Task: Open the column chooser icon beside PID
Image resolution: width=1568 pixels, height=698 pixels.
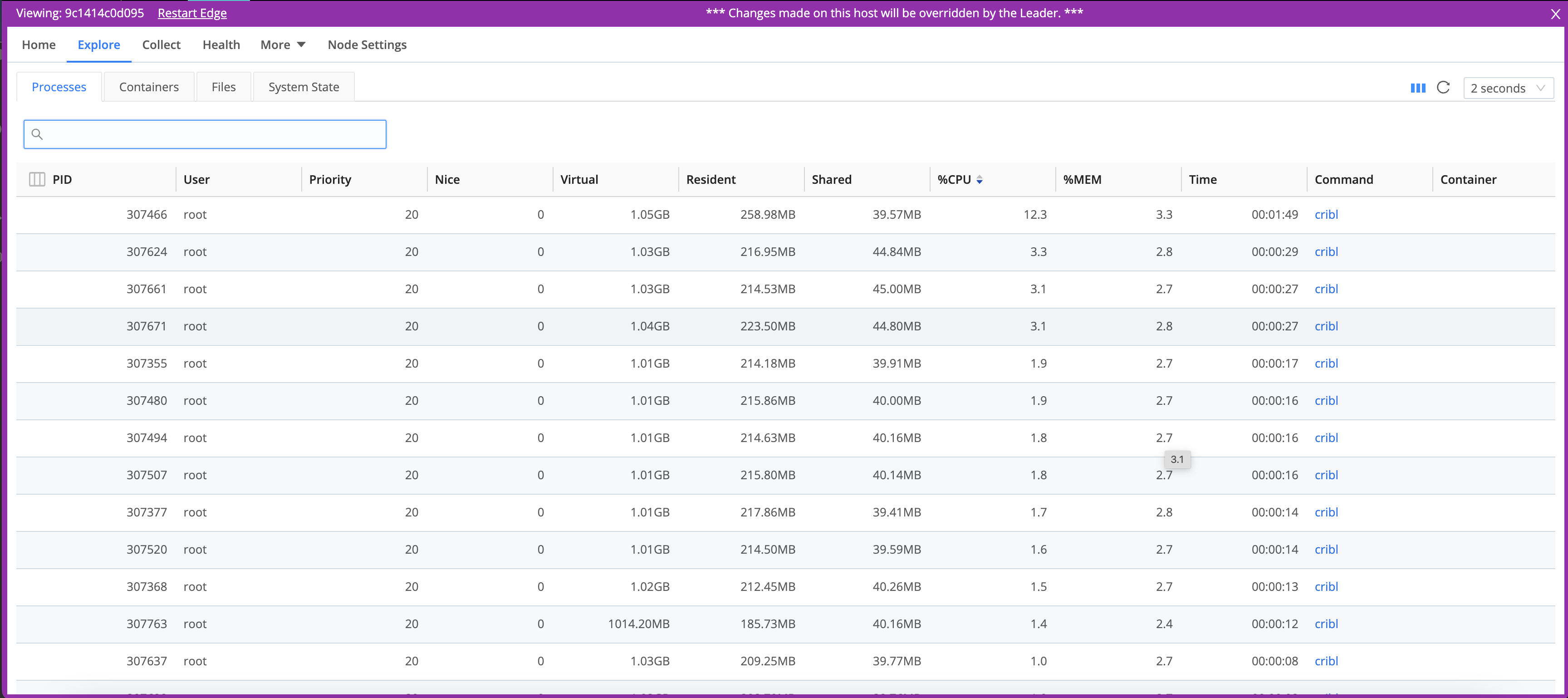Action: (36, 179)
